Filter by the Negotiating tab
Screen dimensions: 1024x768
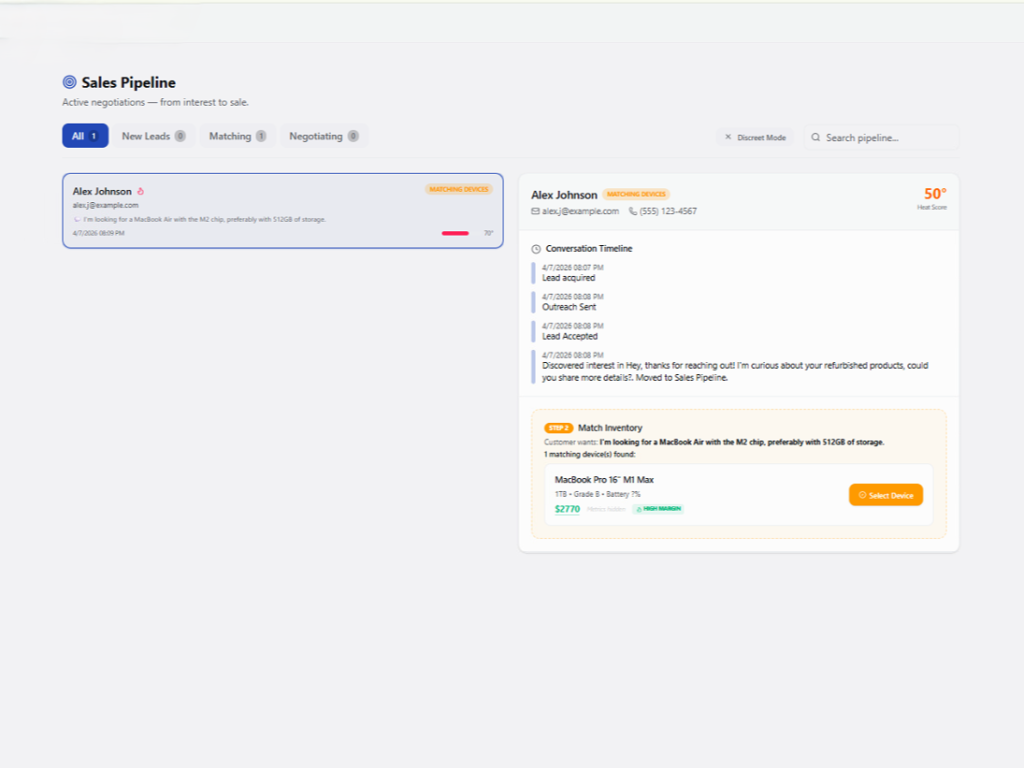pyautogui.click(x=323, y=136)
